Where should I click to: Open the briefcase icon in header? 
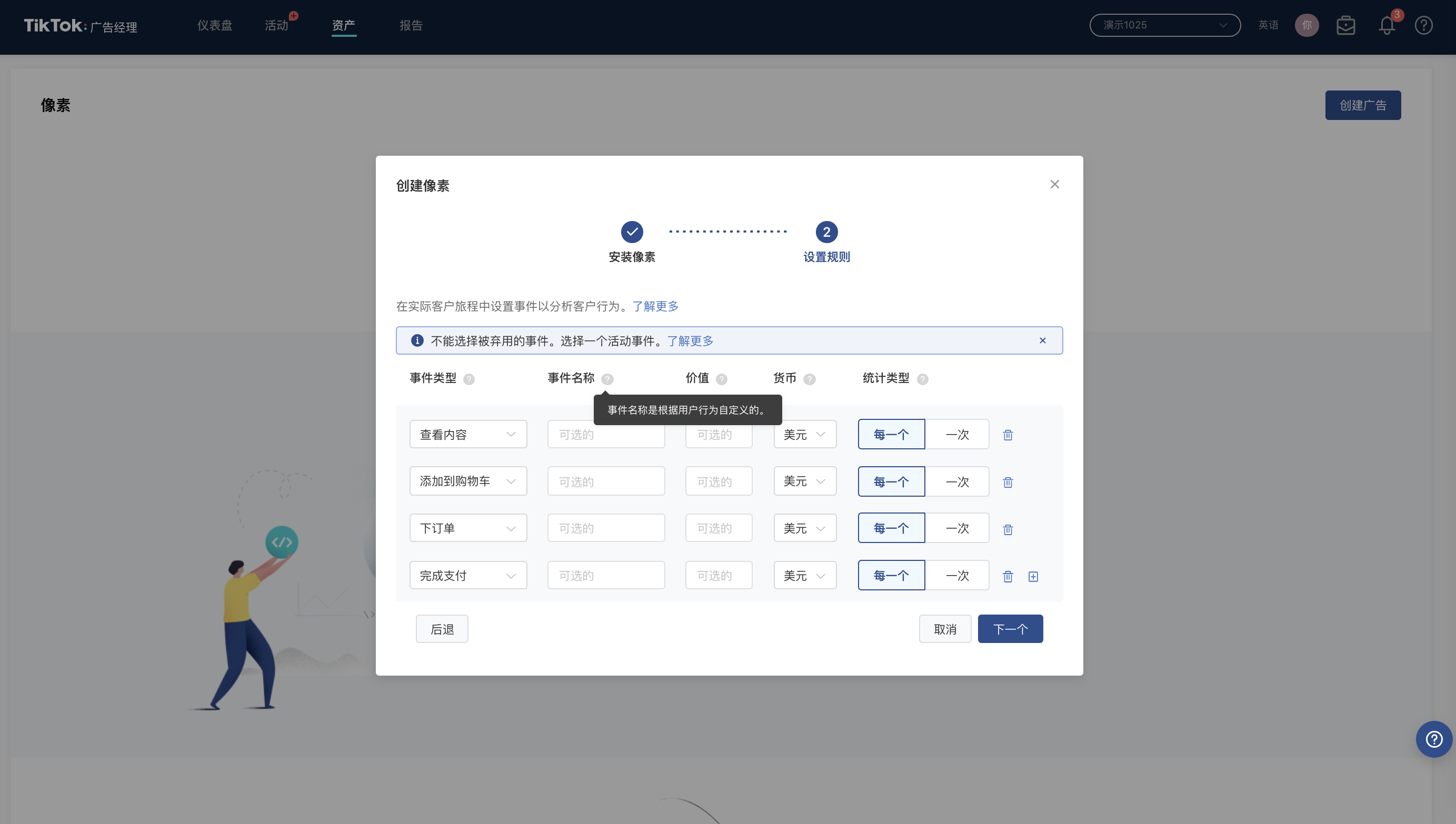(1345, 25)
